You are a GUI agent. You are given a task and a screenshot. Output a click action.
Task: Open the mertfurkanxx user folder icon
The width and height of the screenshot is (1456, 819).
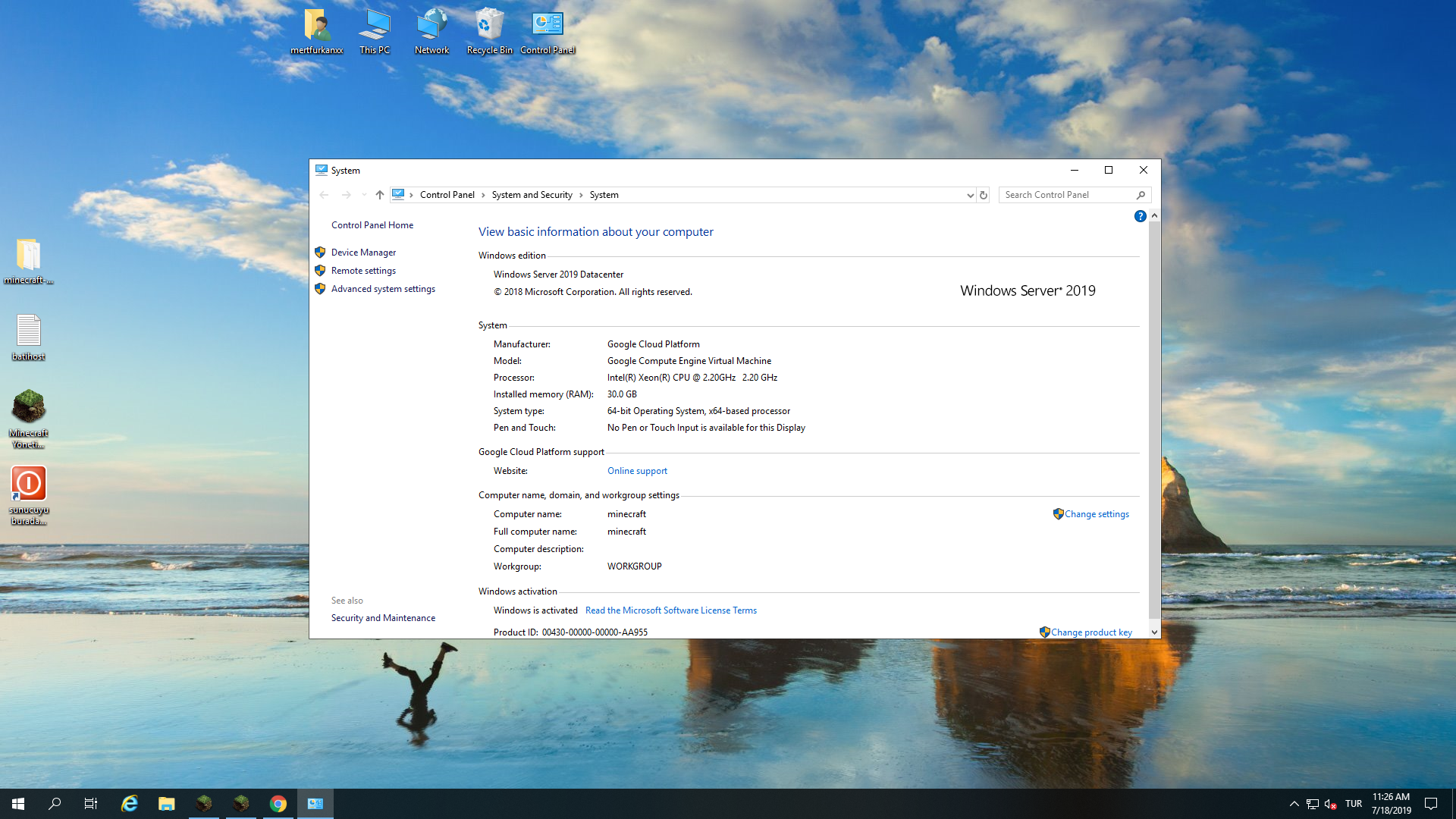(x=317, y=31)
